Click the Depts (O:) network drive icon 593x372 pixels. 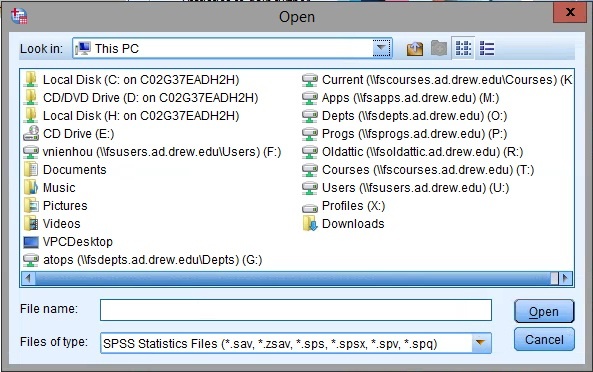310,116
